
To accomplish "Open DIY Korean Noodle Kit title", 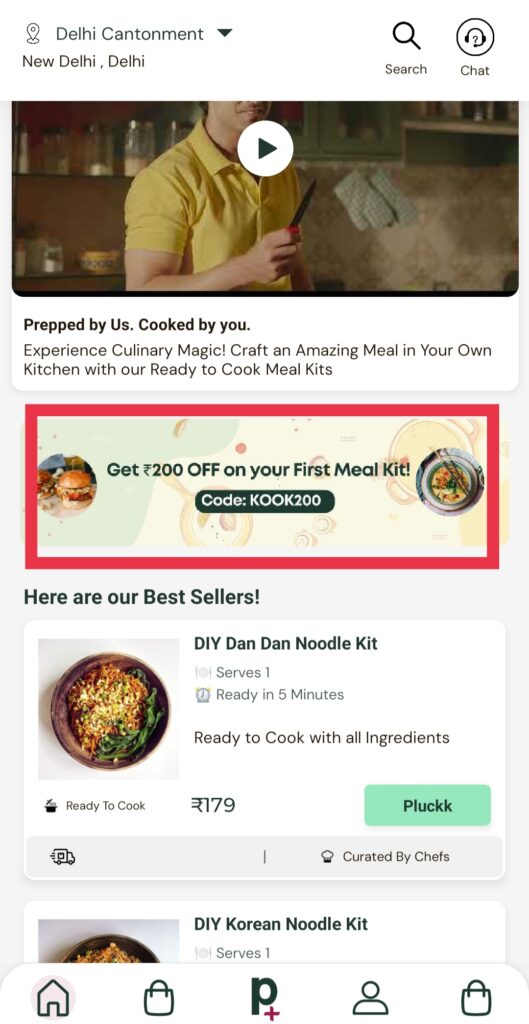I will click(281, 924).
